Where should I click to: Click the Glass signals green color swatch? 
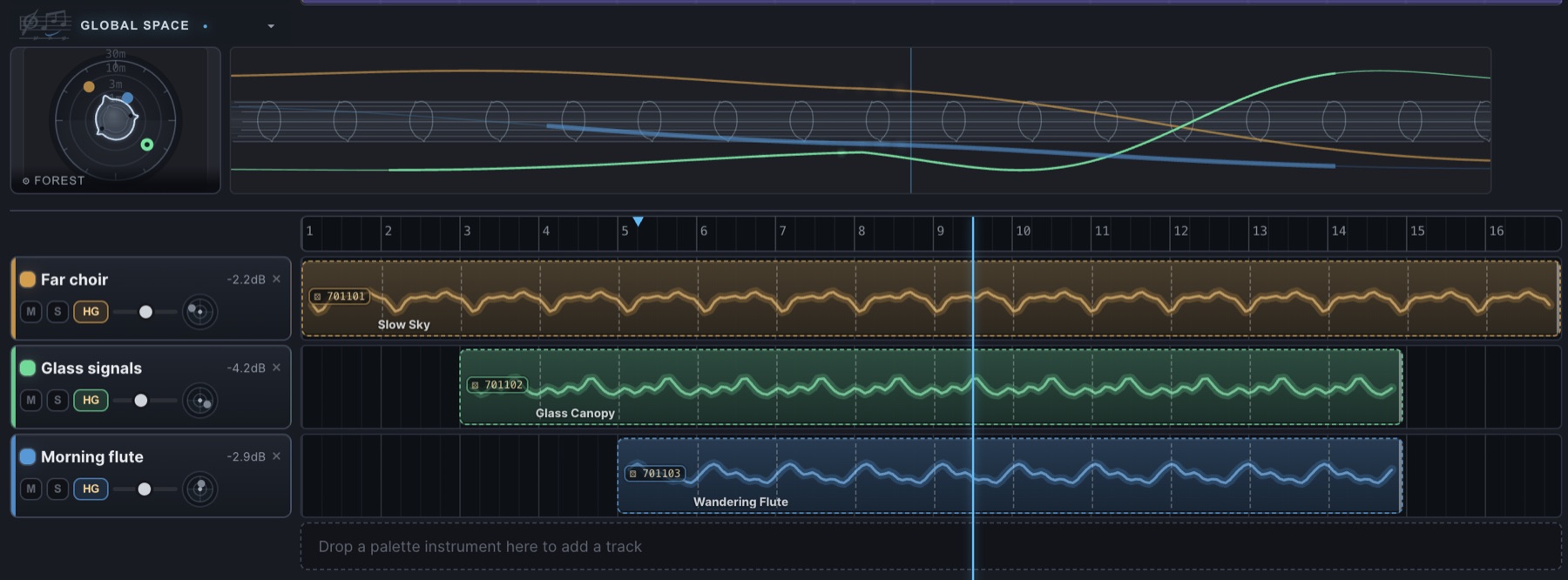[28, 368]
